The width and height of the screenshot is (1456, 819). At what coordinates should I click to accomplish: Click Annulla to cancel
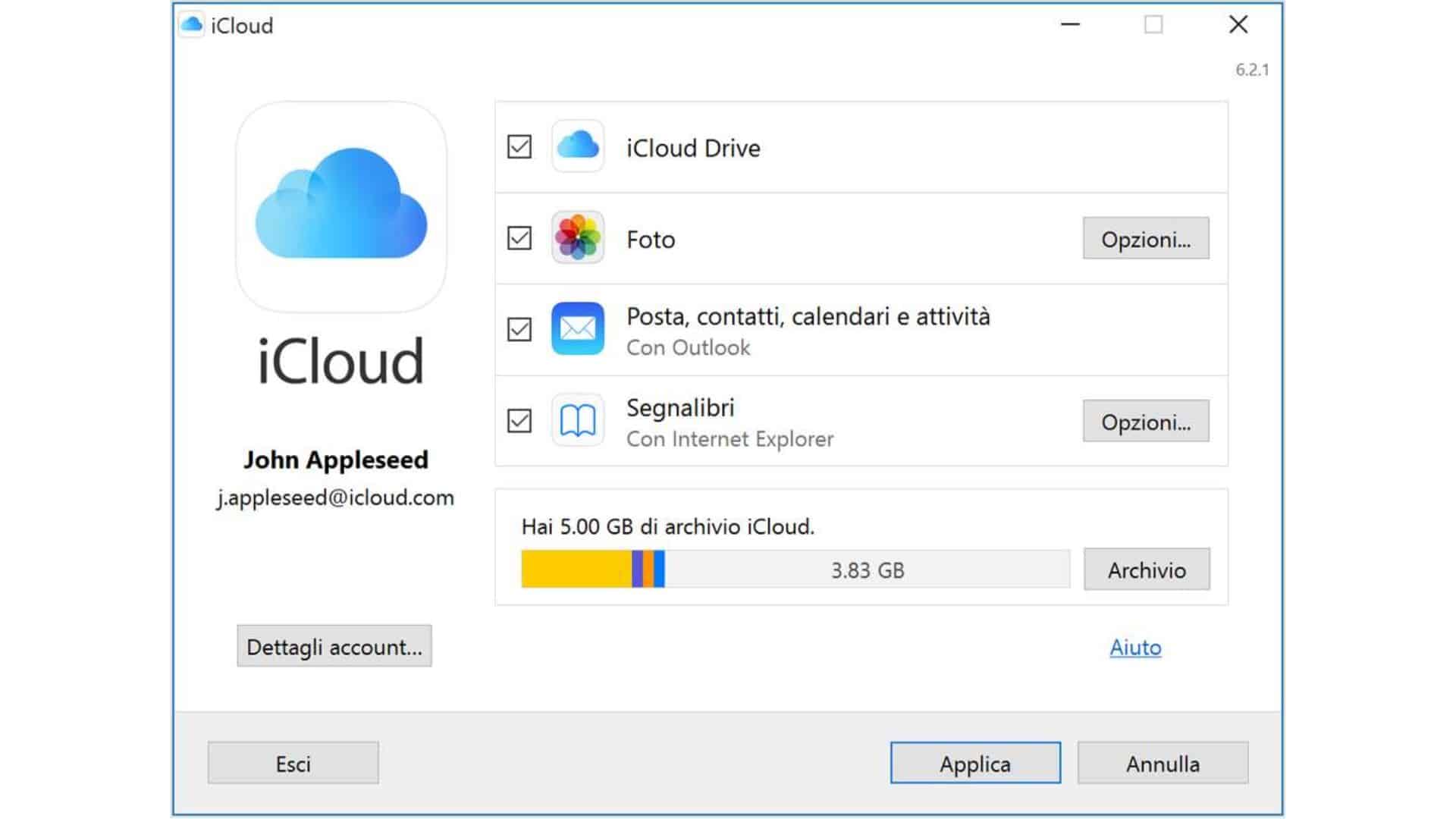[x=1163, y=763]
